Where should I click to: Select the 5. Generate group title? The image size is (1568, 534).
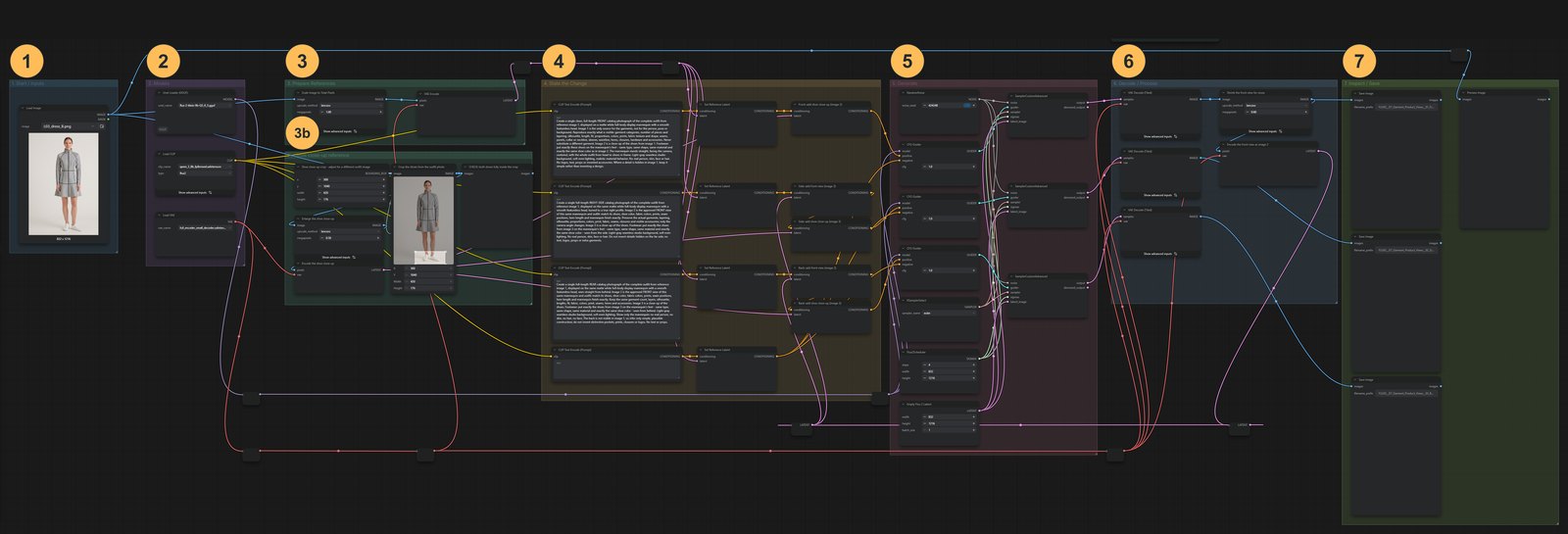point(906,84)
